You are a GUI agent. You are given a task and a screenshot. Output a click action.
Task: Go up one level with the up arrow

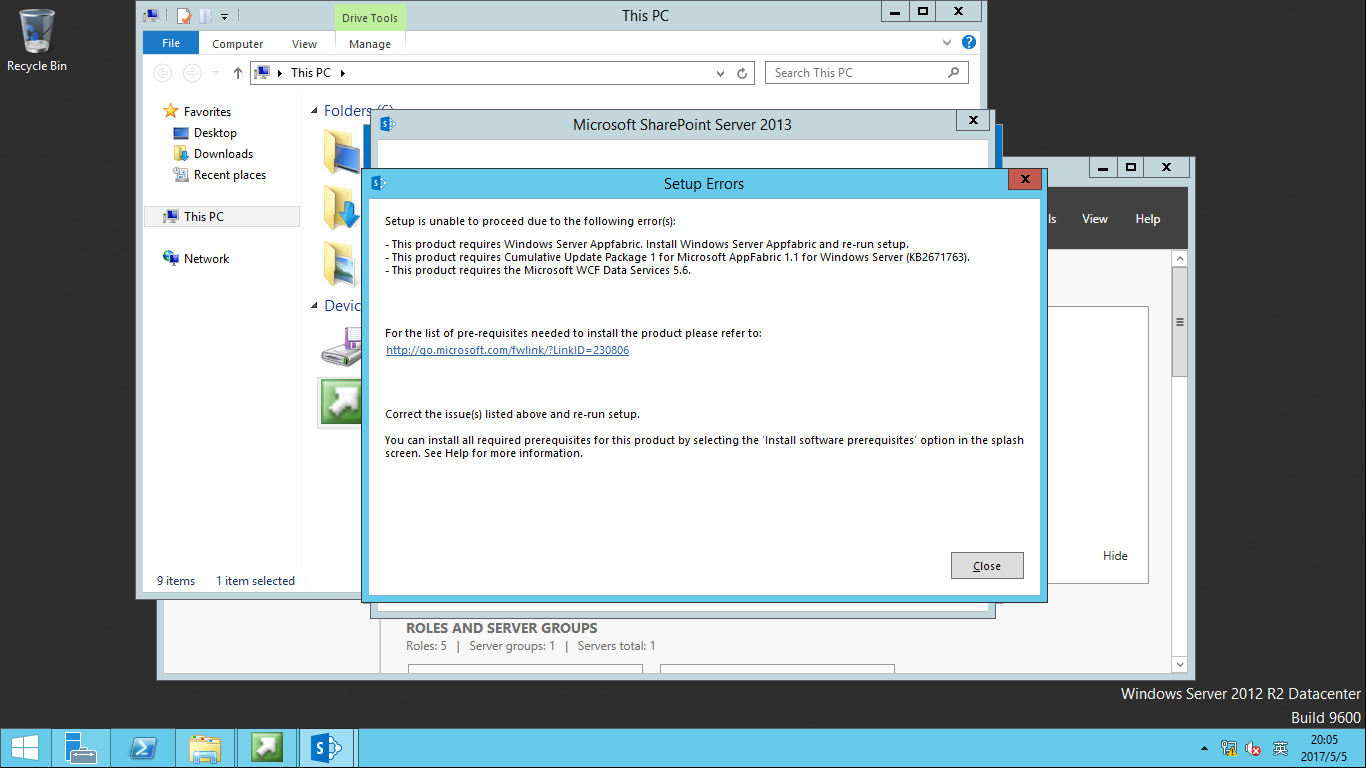238,73
